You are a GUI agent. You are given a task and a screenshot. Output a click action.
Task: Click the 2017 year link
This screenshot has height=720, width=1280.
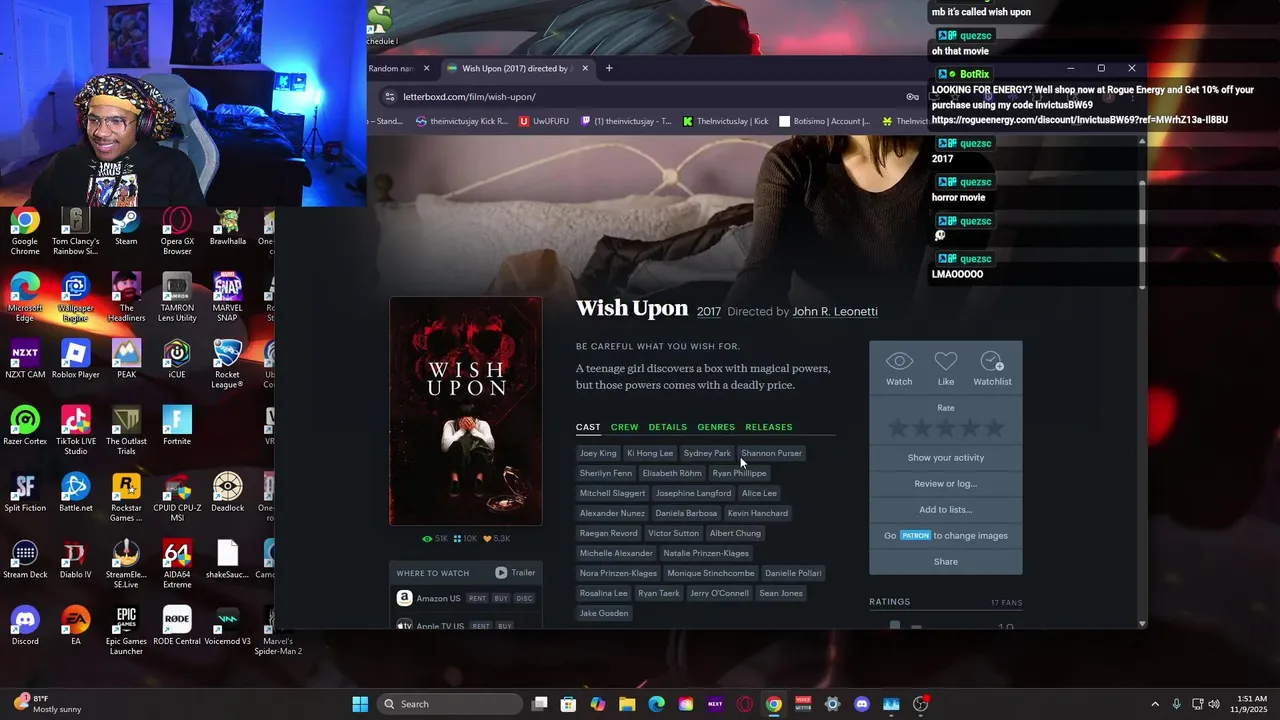[709, 312]
